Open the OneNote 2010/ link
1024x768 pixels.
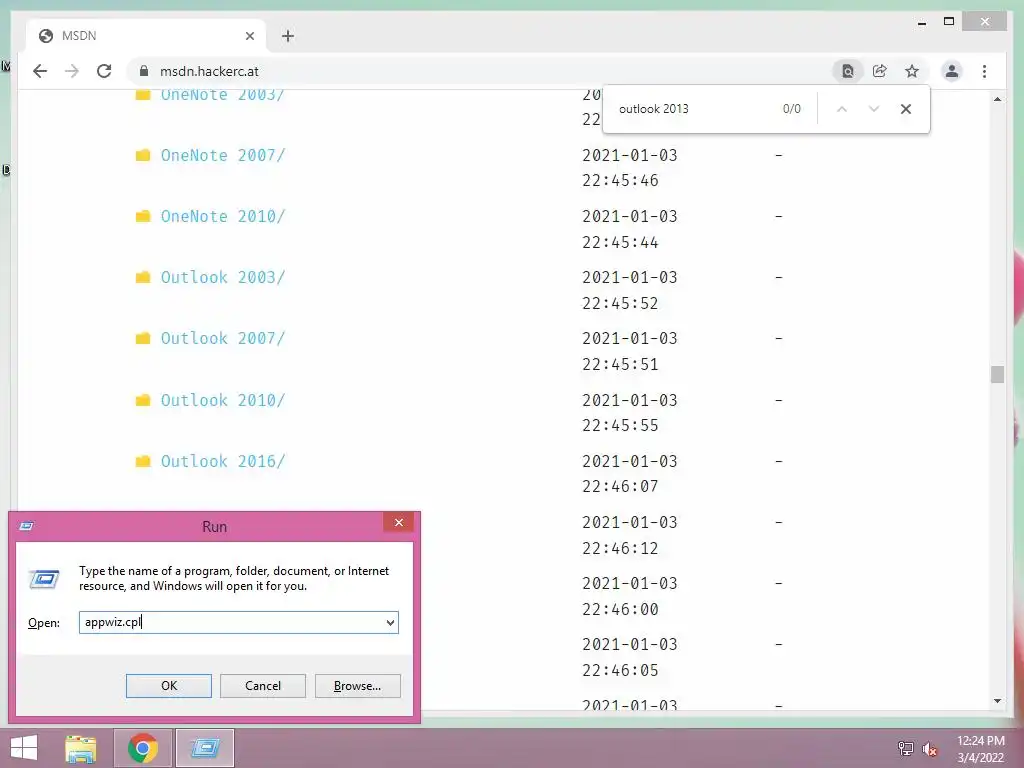223,216
